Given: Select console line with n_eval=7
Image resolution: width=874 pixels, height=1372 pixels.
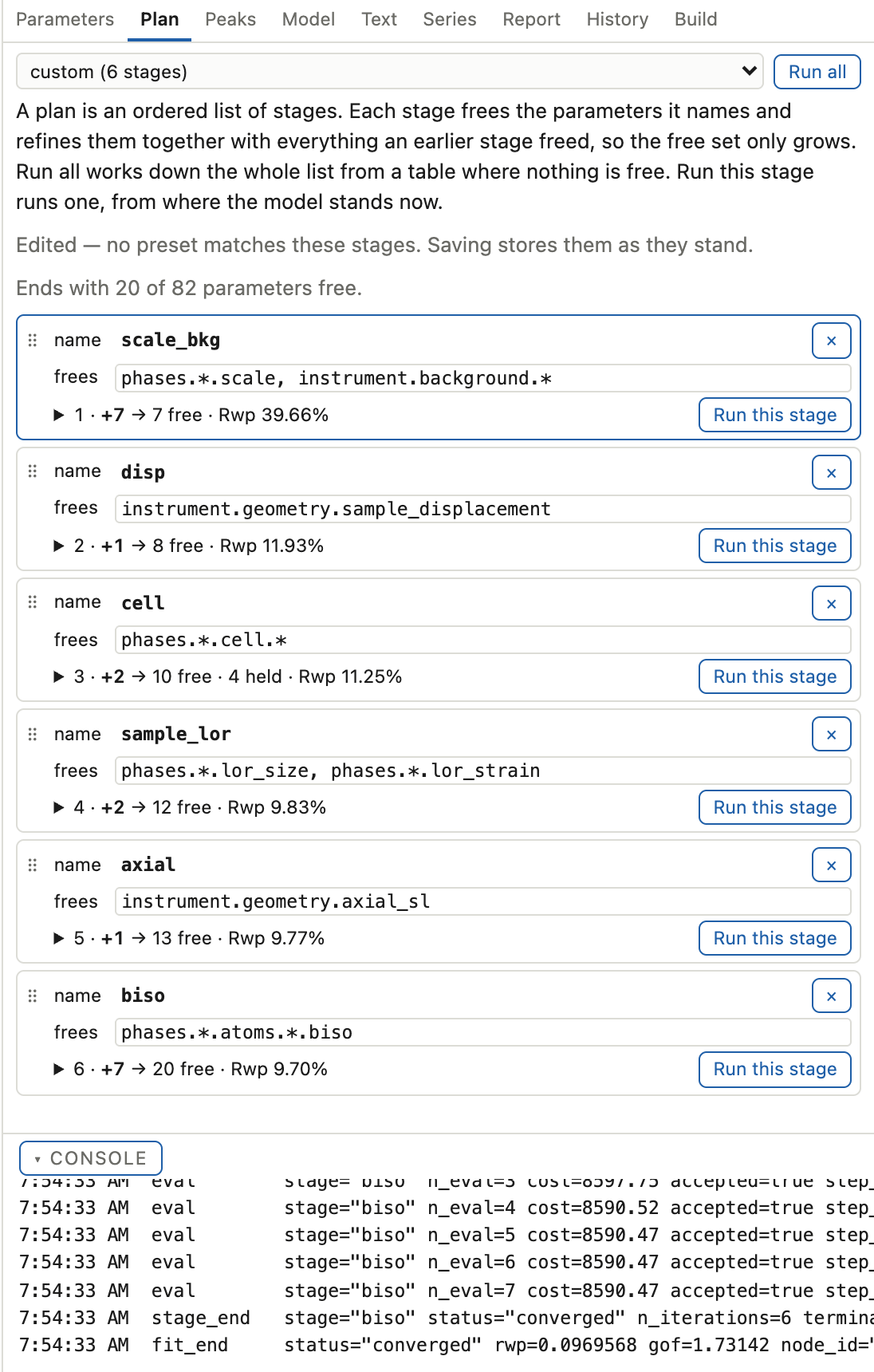Looking at the screenshot, I should 447,1291.
